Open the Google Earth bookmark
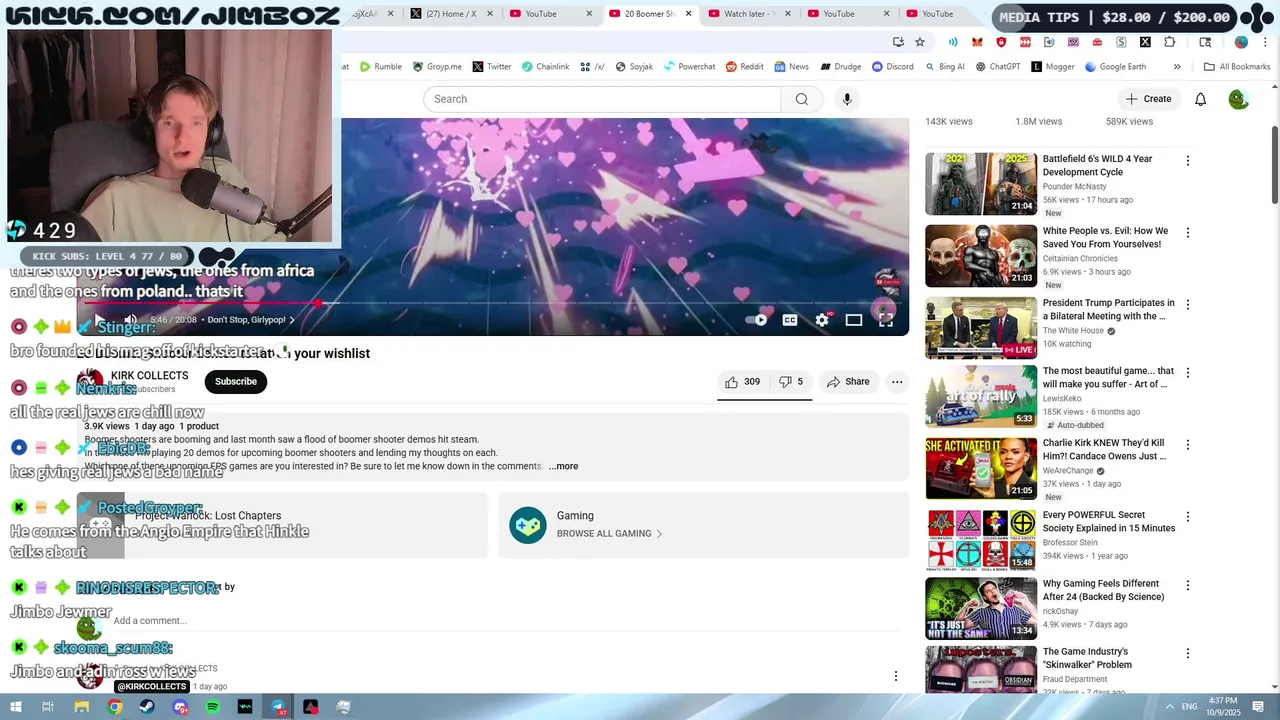 (x=1115, y=67)
